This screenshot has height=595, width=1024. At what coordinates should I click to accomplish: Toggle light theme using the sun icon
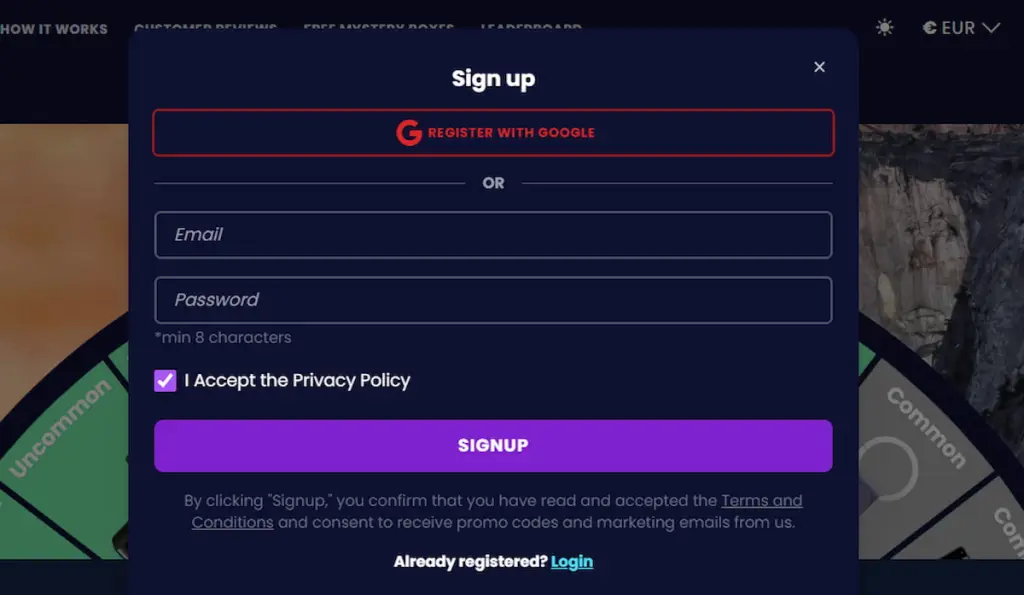pos(884,27)
